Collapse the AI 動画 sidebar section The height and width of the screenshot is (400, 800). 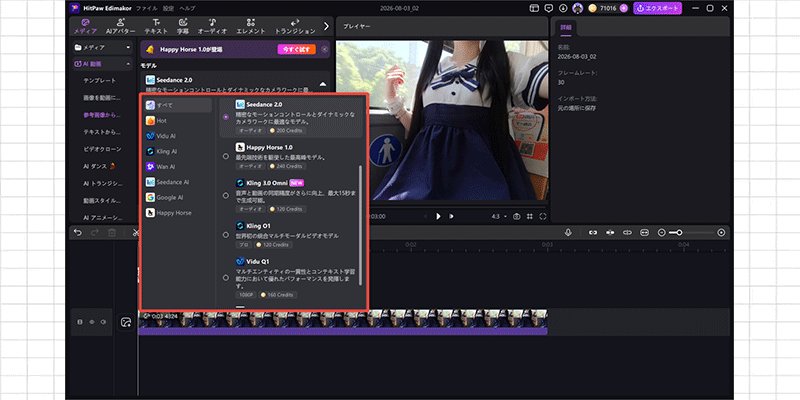pyautogui.click(x=128, y=64)
